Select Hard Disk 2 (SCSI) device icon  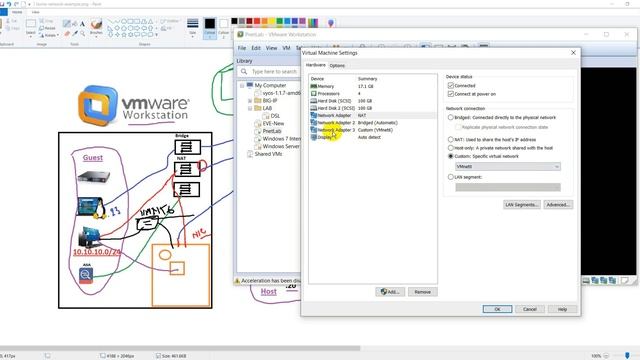tap(313, 108)
